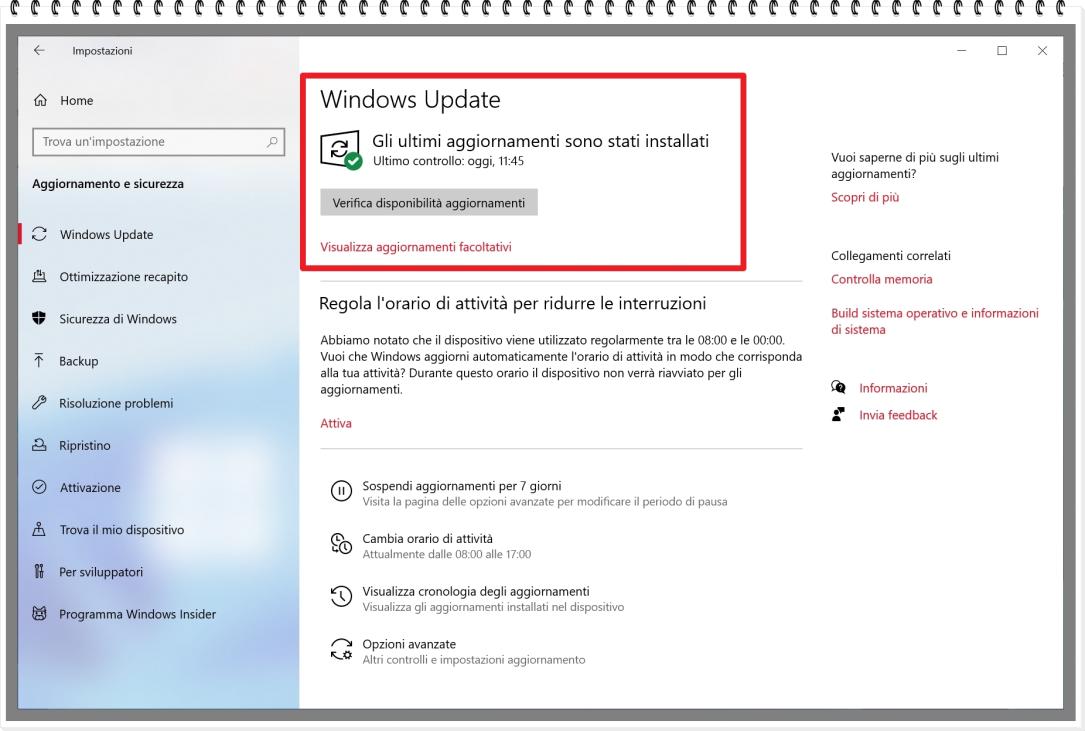This screenshot has width=1085, height=731.
Task: Open Visualizza aggiornamenti facoltativi link
Action: coord(416,247)
